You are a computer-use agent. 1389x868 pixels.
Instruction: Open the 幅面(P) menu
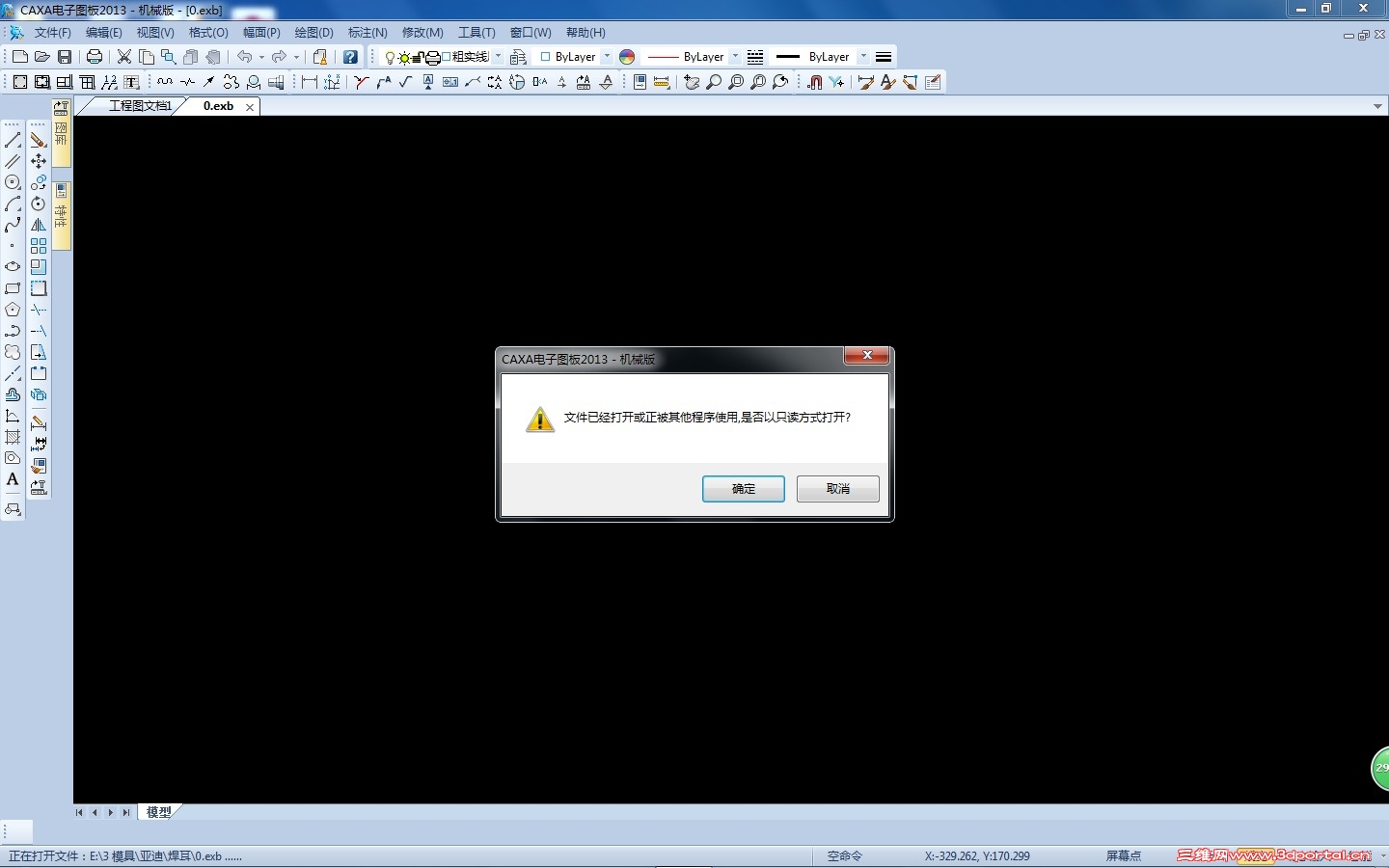261,33
